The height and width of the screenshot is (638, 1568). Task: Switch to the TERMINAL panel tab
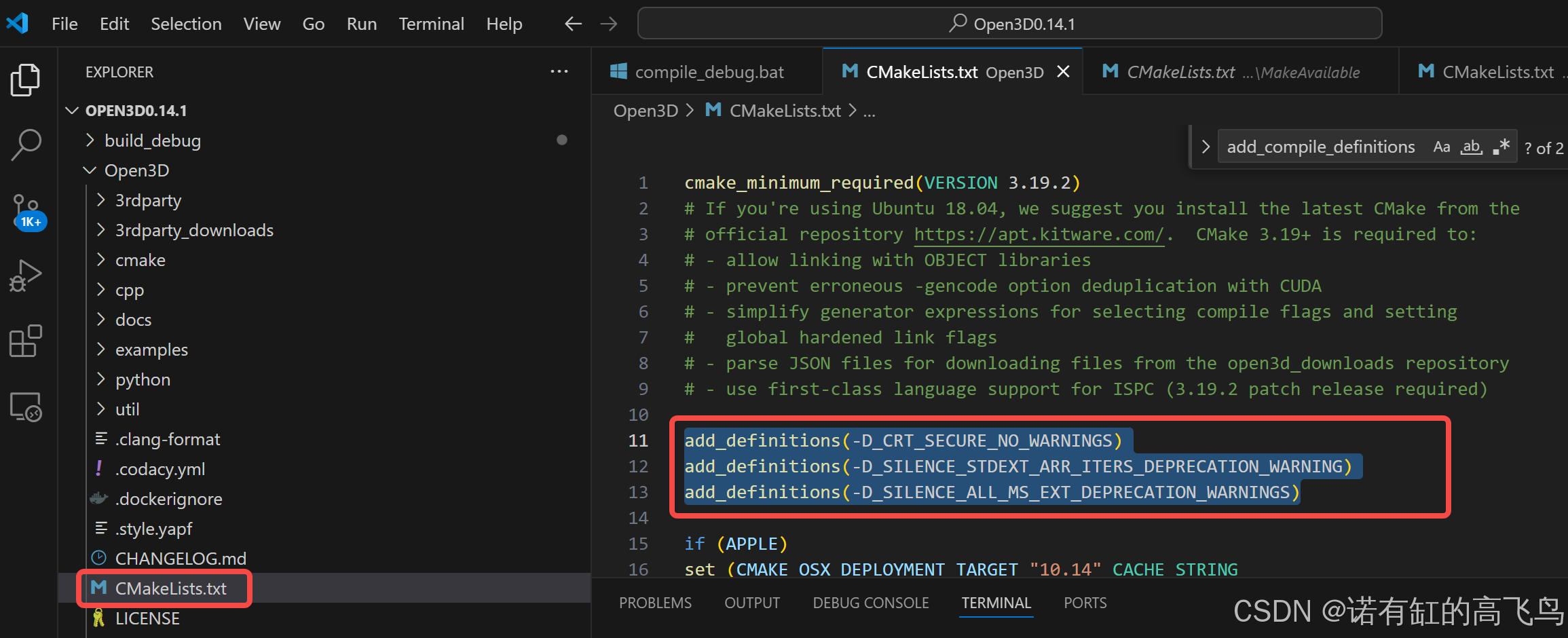(996, 603)
